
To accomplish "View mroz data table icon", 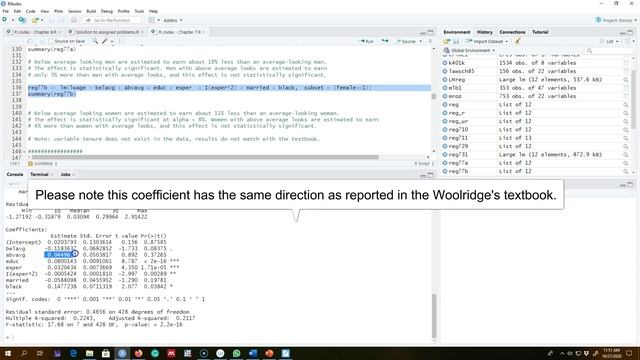I will pos(626,96).
